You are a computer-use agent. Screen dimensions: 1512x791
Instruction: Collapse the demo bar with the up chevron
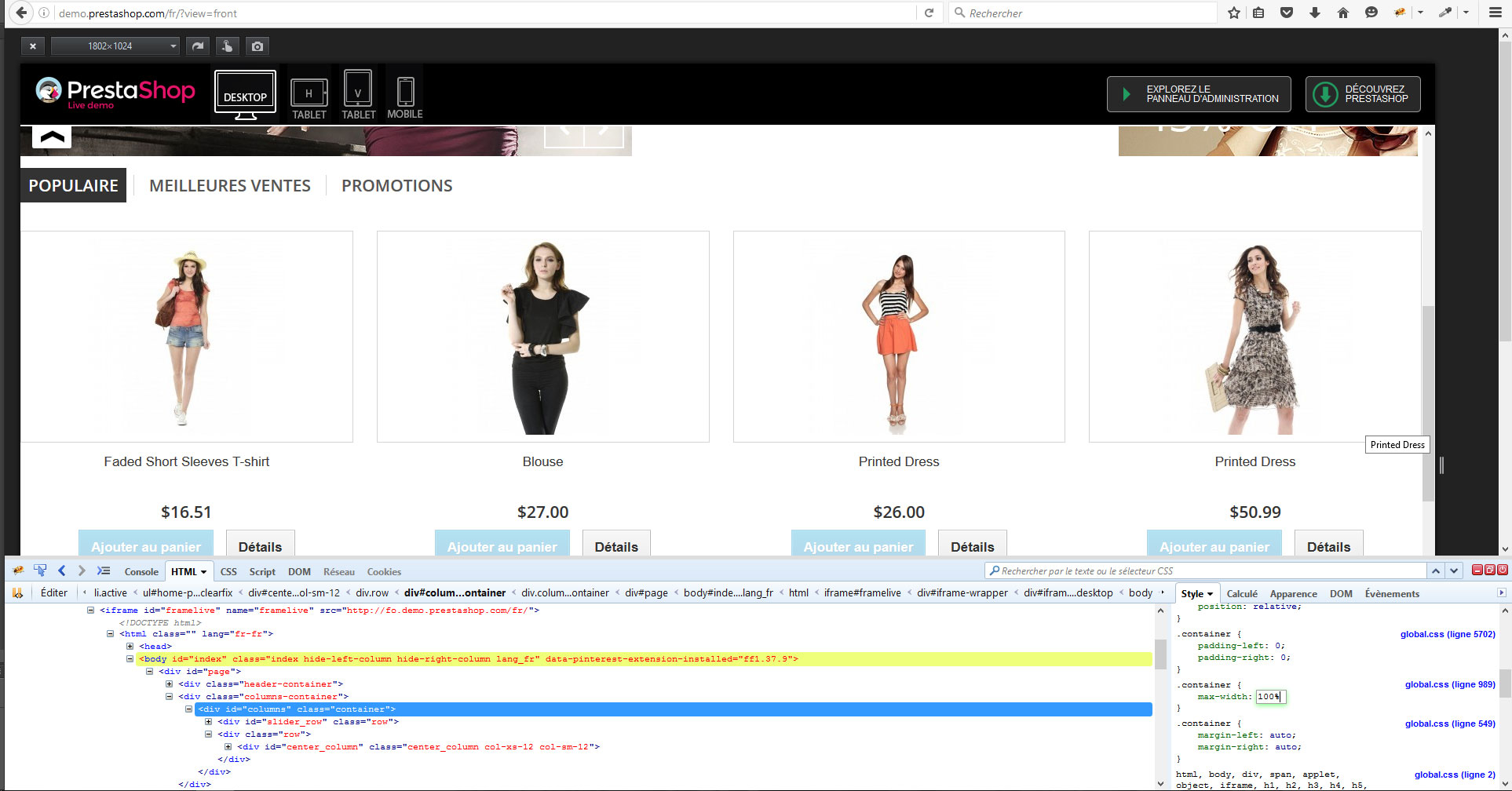coord(52,137)
